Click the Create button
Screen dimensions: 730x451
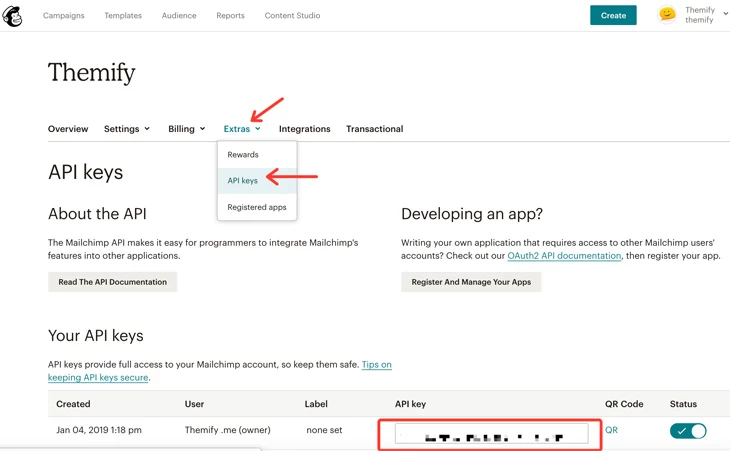613,15
